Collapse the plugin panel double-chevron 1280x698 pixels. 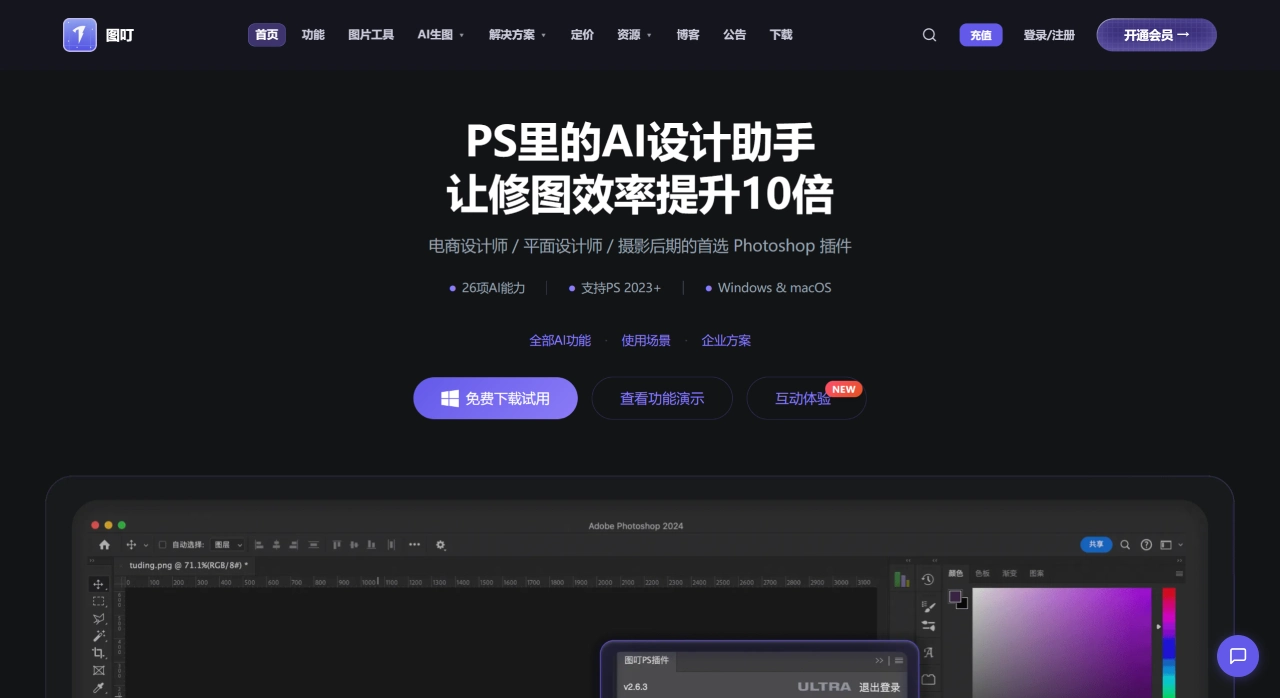[x=880, y=661]
